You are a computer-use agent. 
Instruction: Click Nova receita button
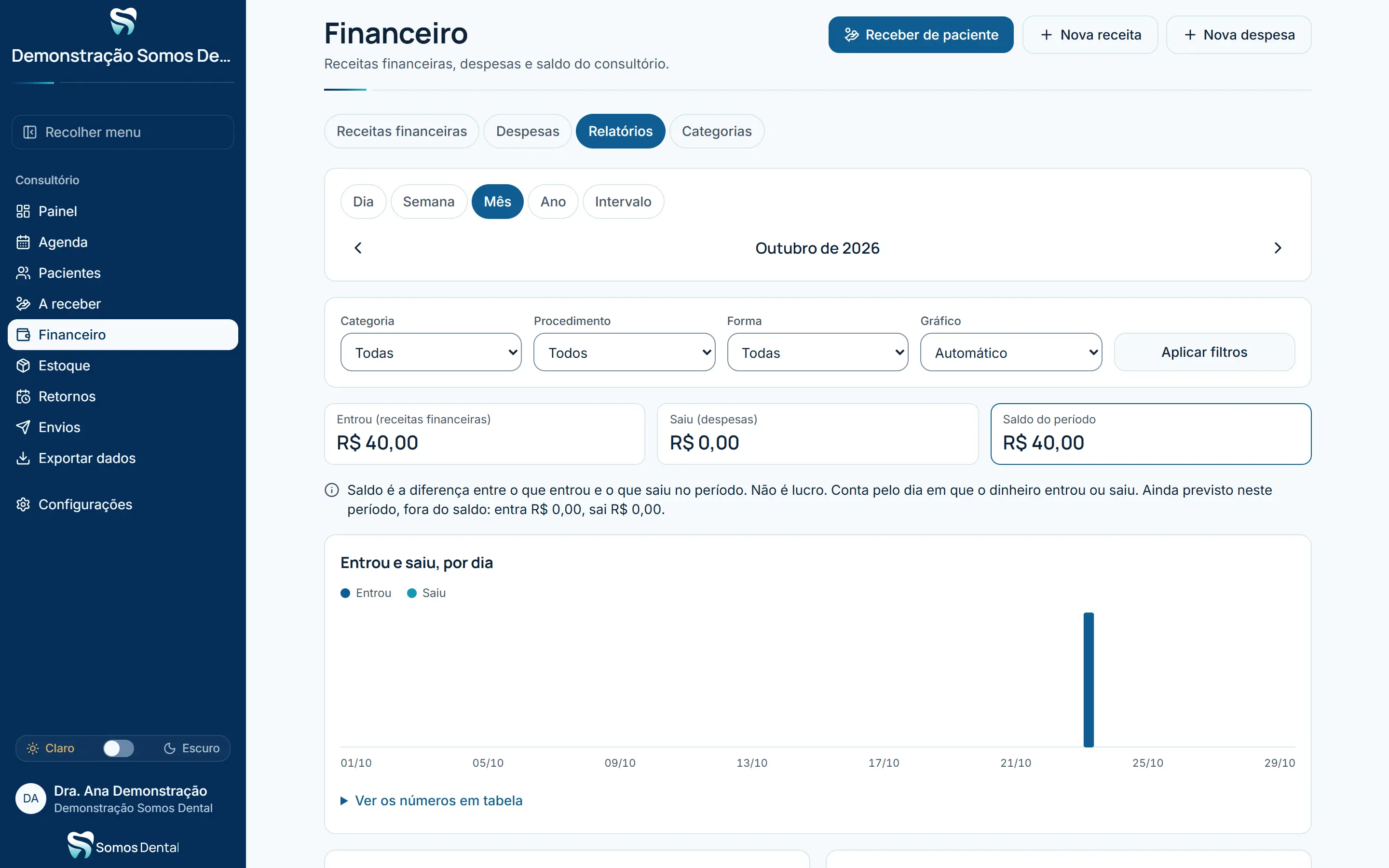tap(1090, 35)
